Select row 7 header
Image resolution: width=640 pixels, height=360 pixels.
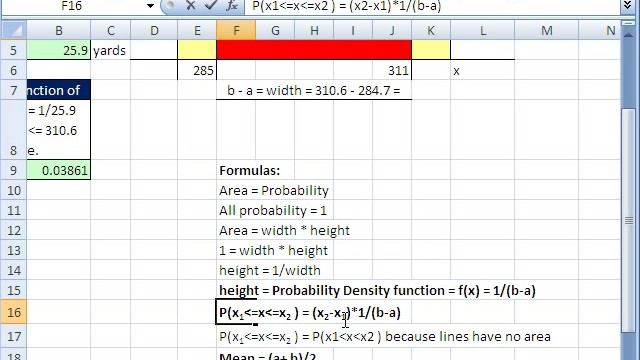coord(14,90)
